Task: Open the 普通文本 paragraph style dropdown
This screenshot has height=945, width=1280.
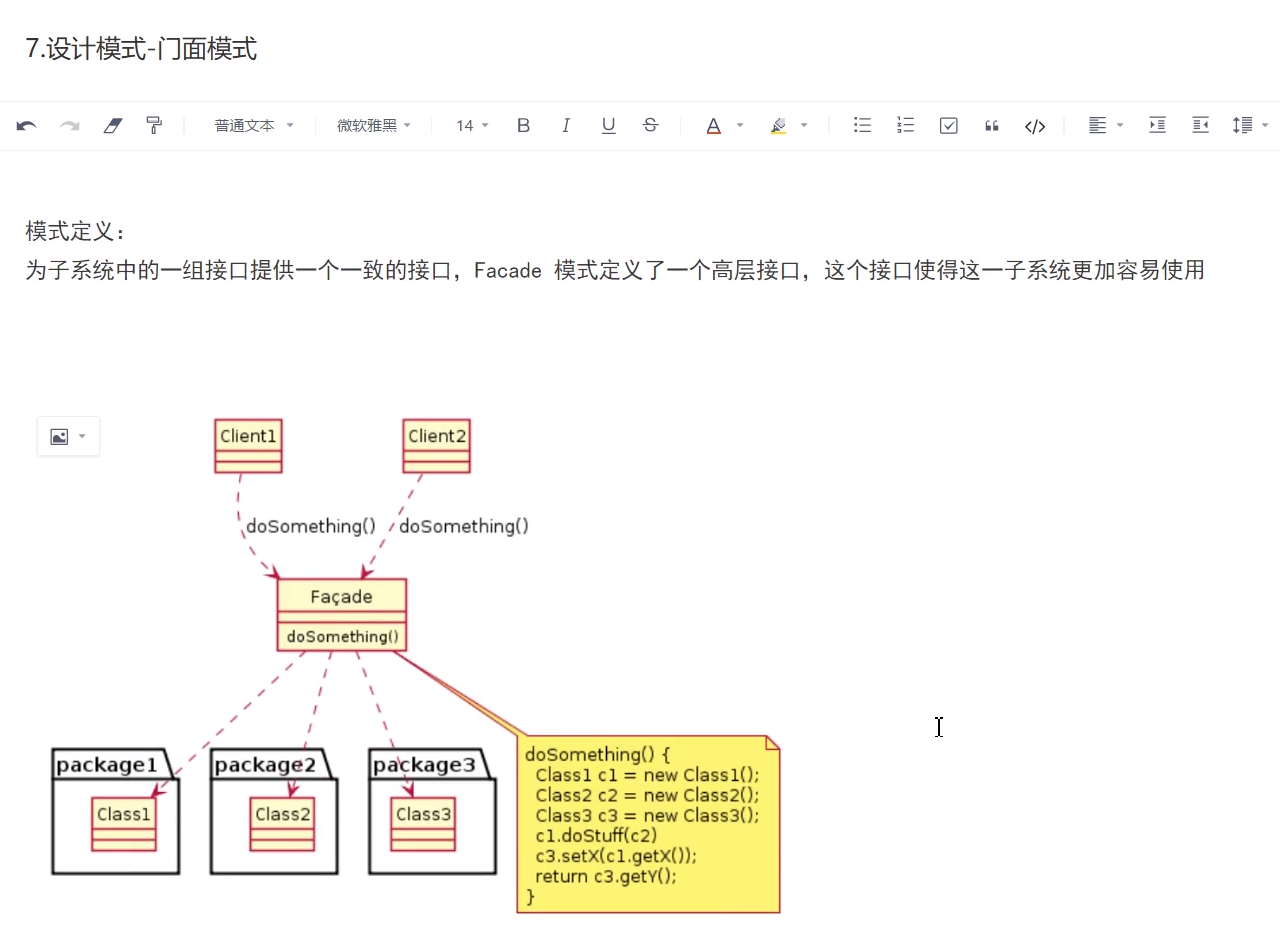Action: point(254,125)
